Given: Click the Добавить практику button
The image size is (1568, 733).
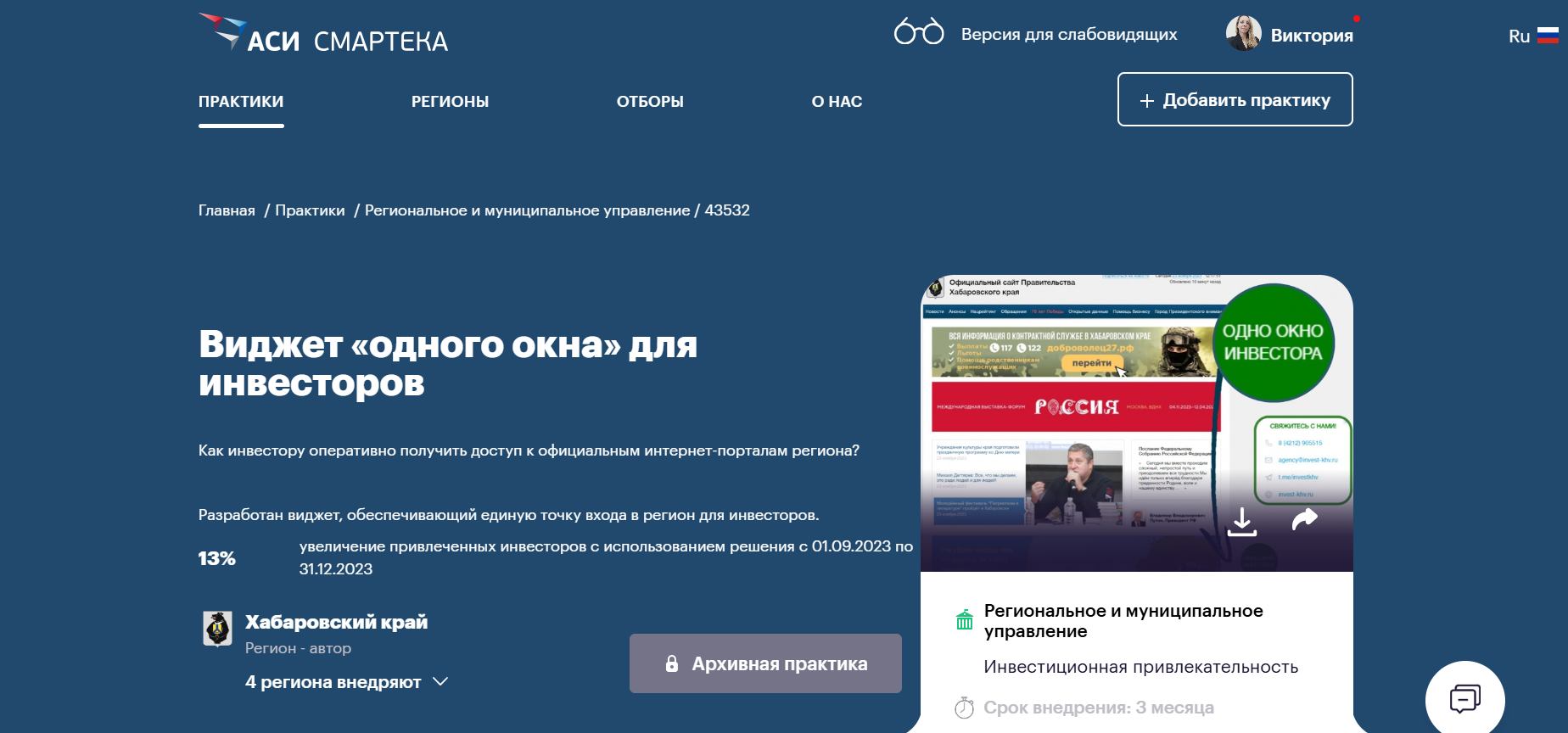Looking at the screenshot, I should [x=1235, y=99].
